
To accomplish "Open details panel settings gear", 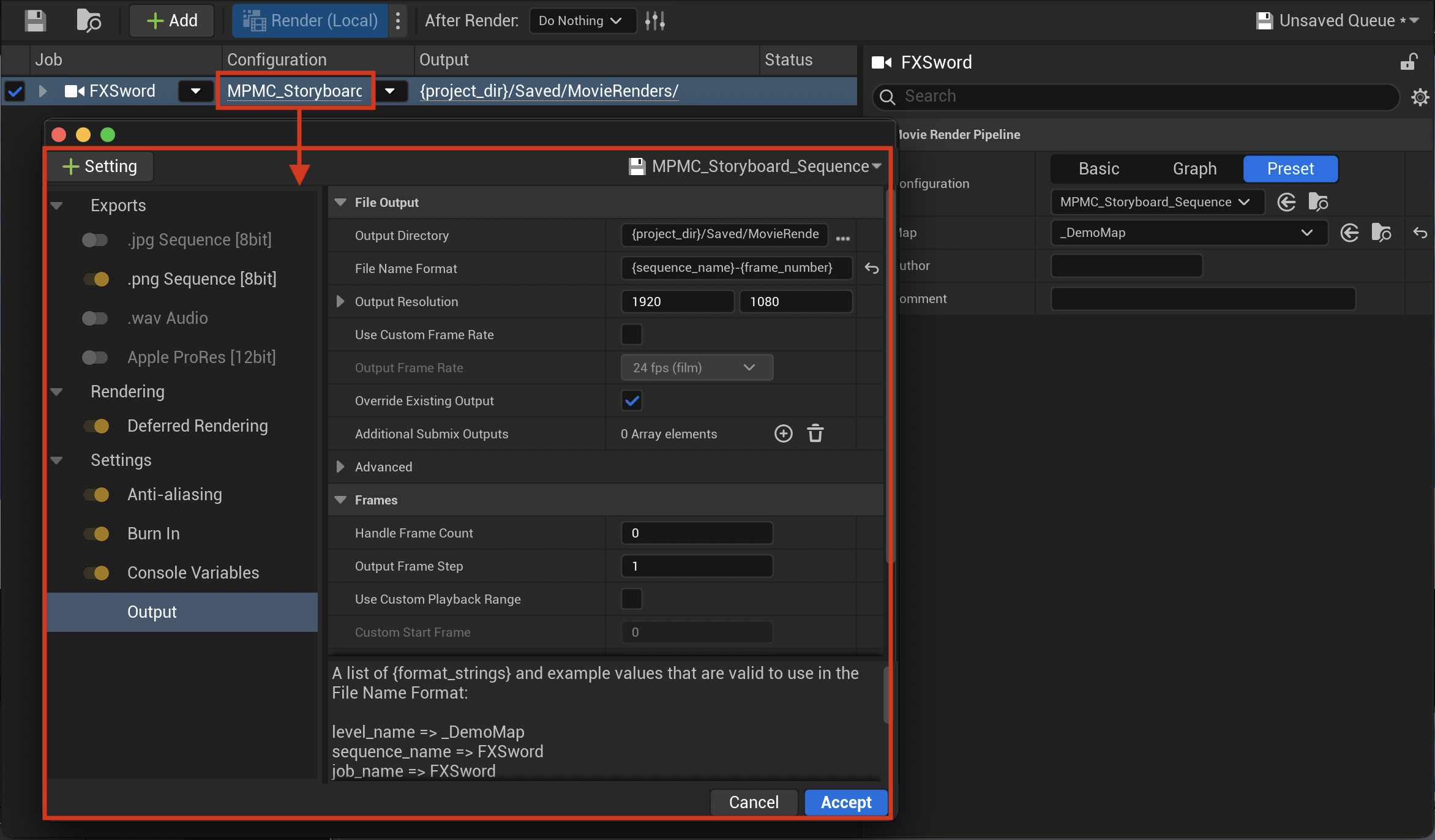I will (1420, 97).
